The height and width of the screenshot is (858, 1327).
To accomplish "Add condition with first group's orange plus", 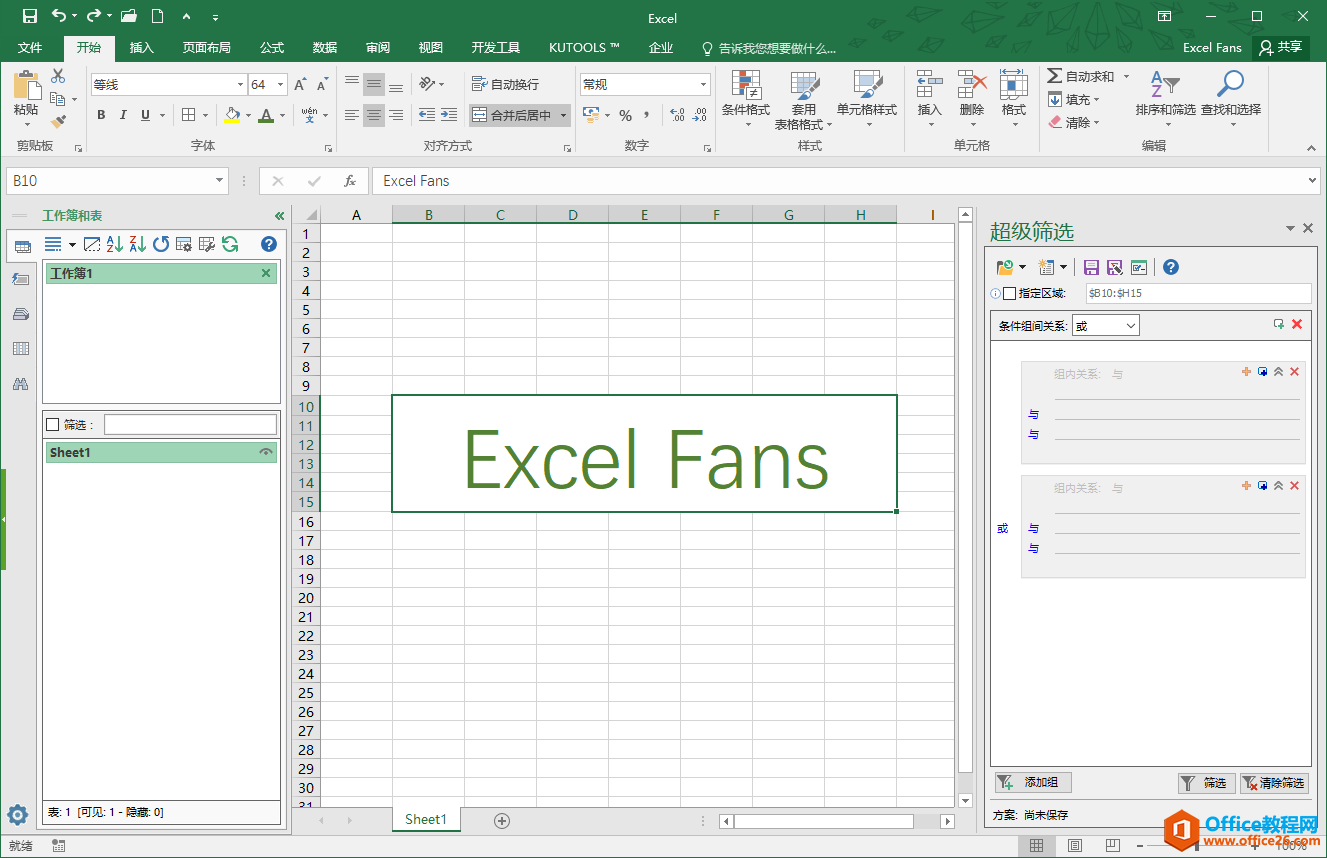I will [1246, 372].
